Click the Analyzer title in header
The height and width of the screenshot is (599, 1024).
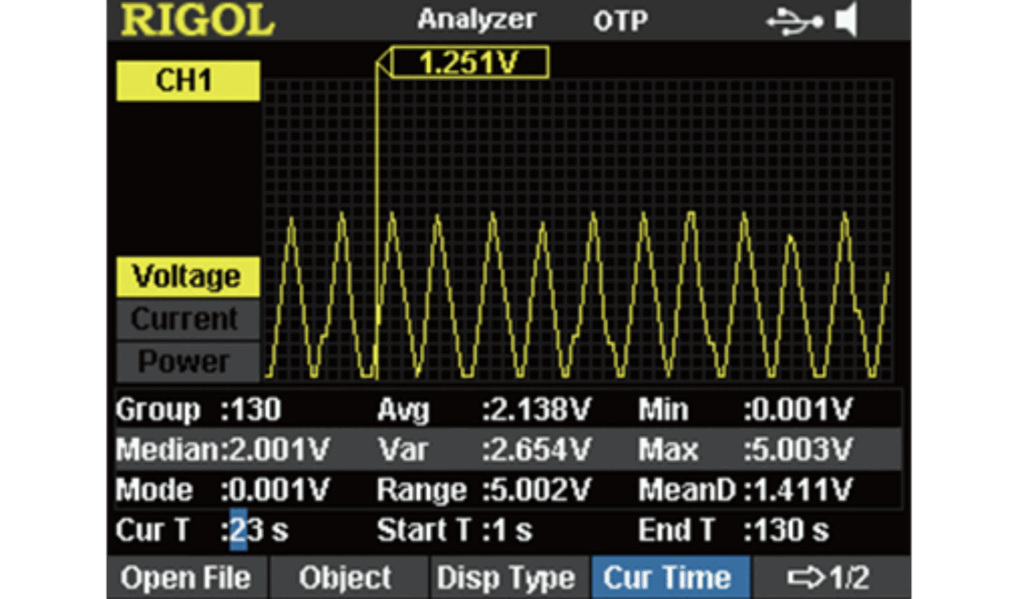476,20
